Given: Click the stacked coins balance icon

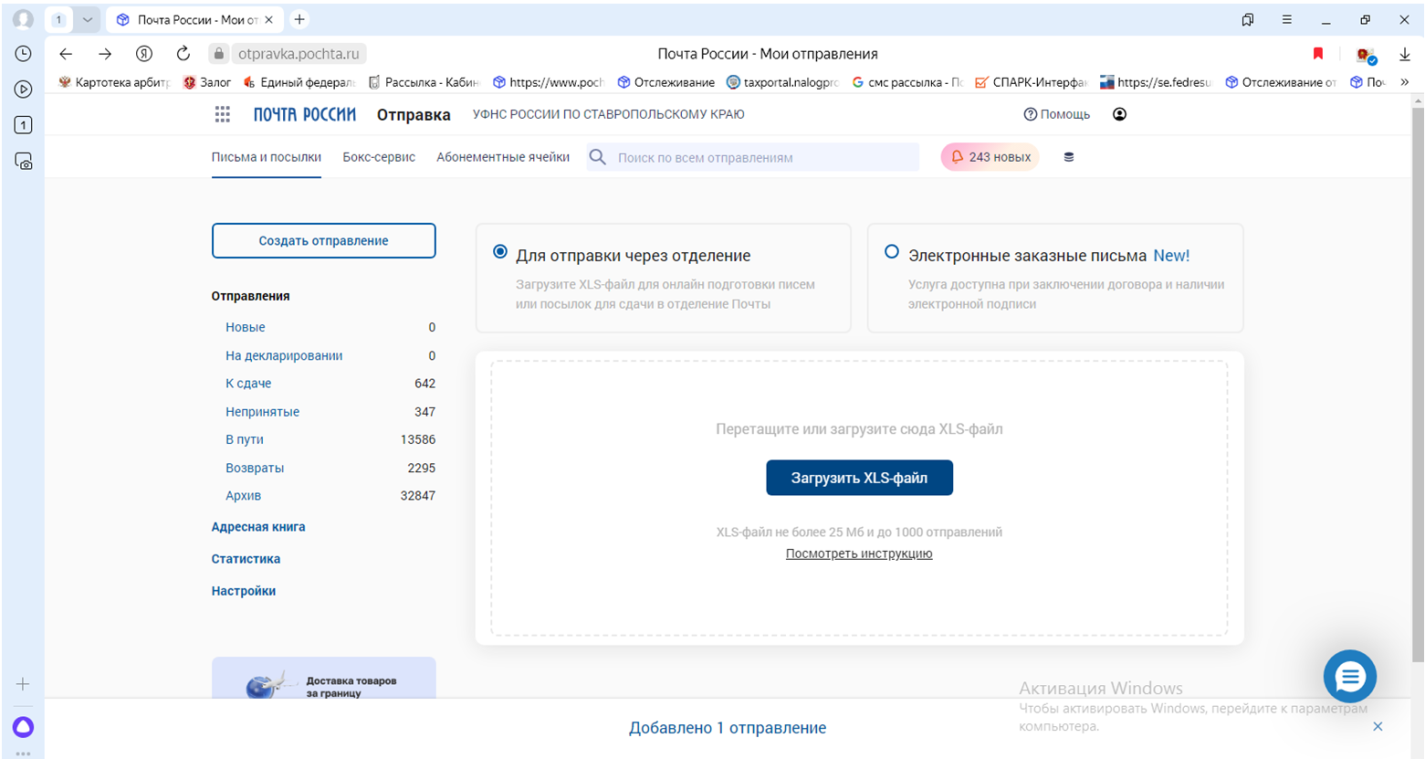Looking at the screenshot, I should 1068,158.
